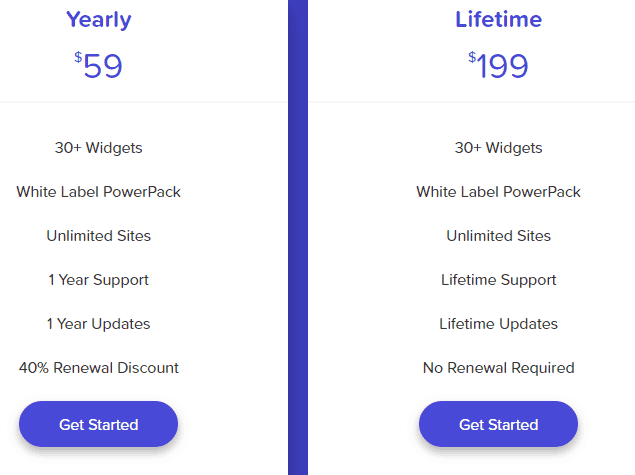
Task: Select the Lifetime Updates feature
Action: [498, 324]
